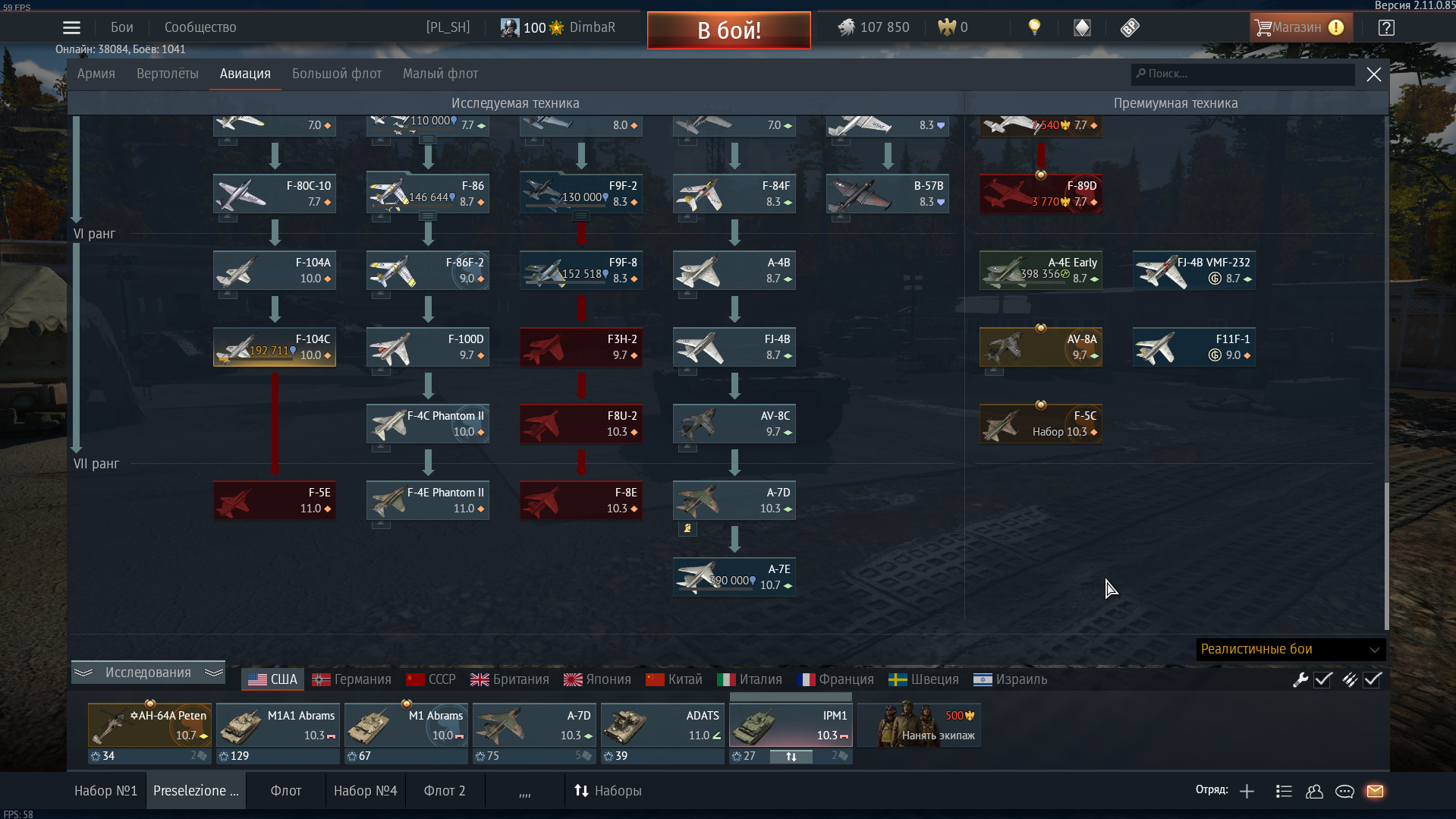Switch to the Вертолёты tab
This screenshot has height=819, width=1456.
[x=168, y=74]
